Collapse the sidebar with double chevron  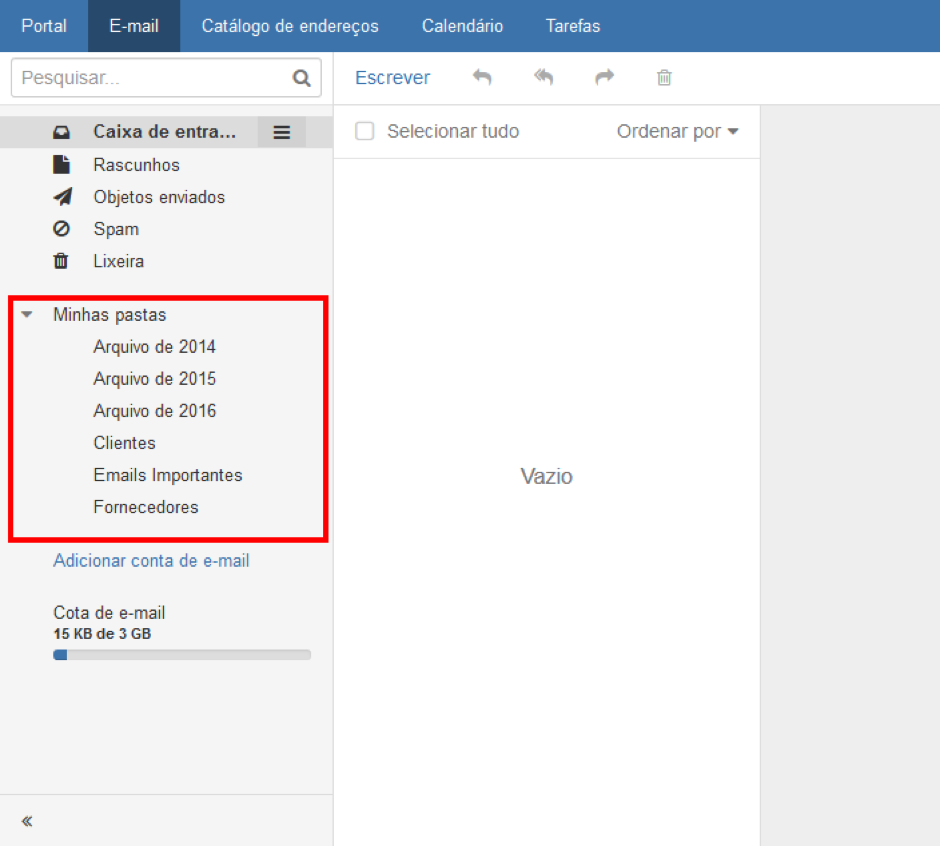27,821
